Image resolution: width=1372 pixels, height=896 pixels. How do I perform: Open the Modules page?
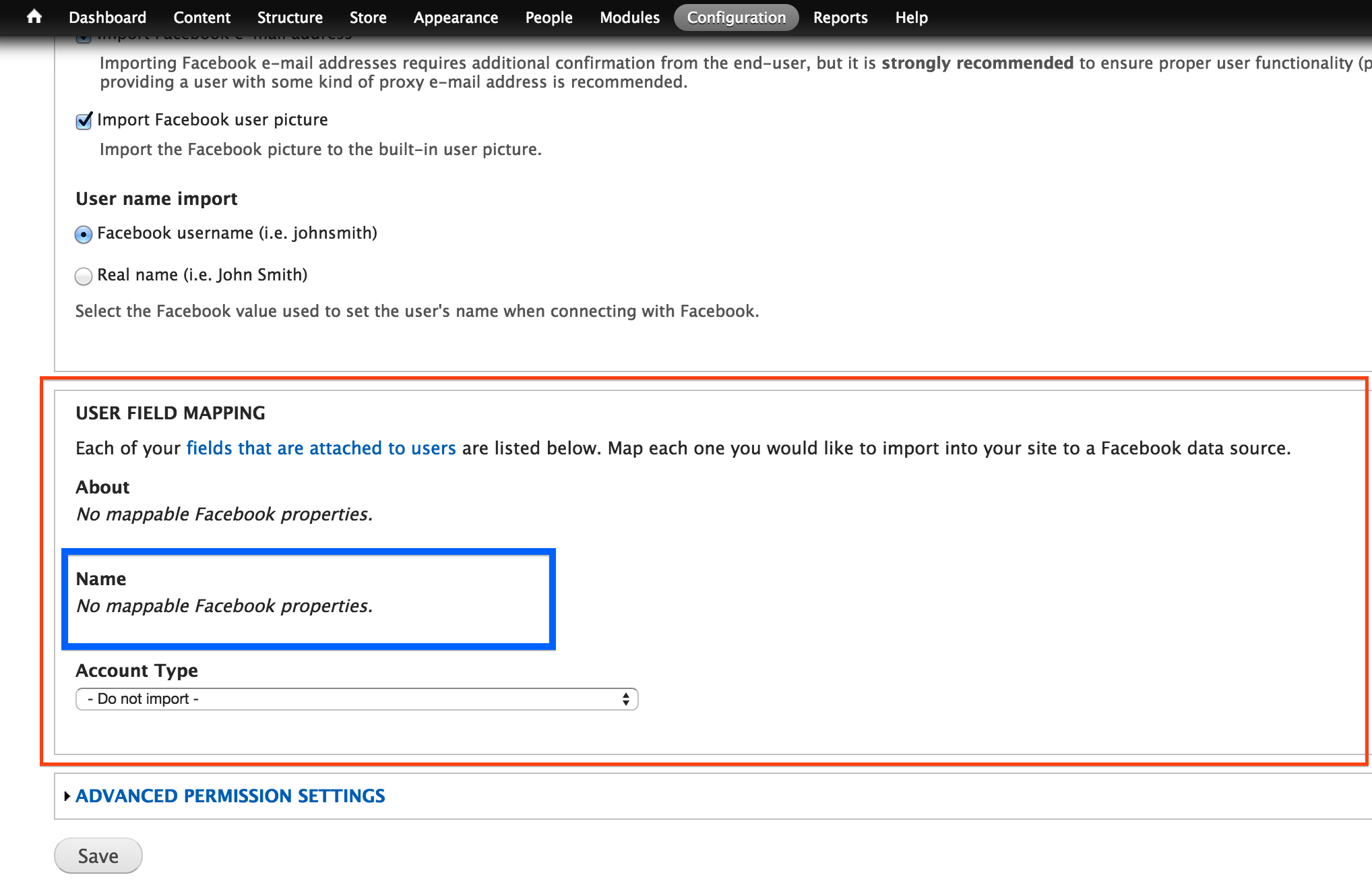coord(629,18)
